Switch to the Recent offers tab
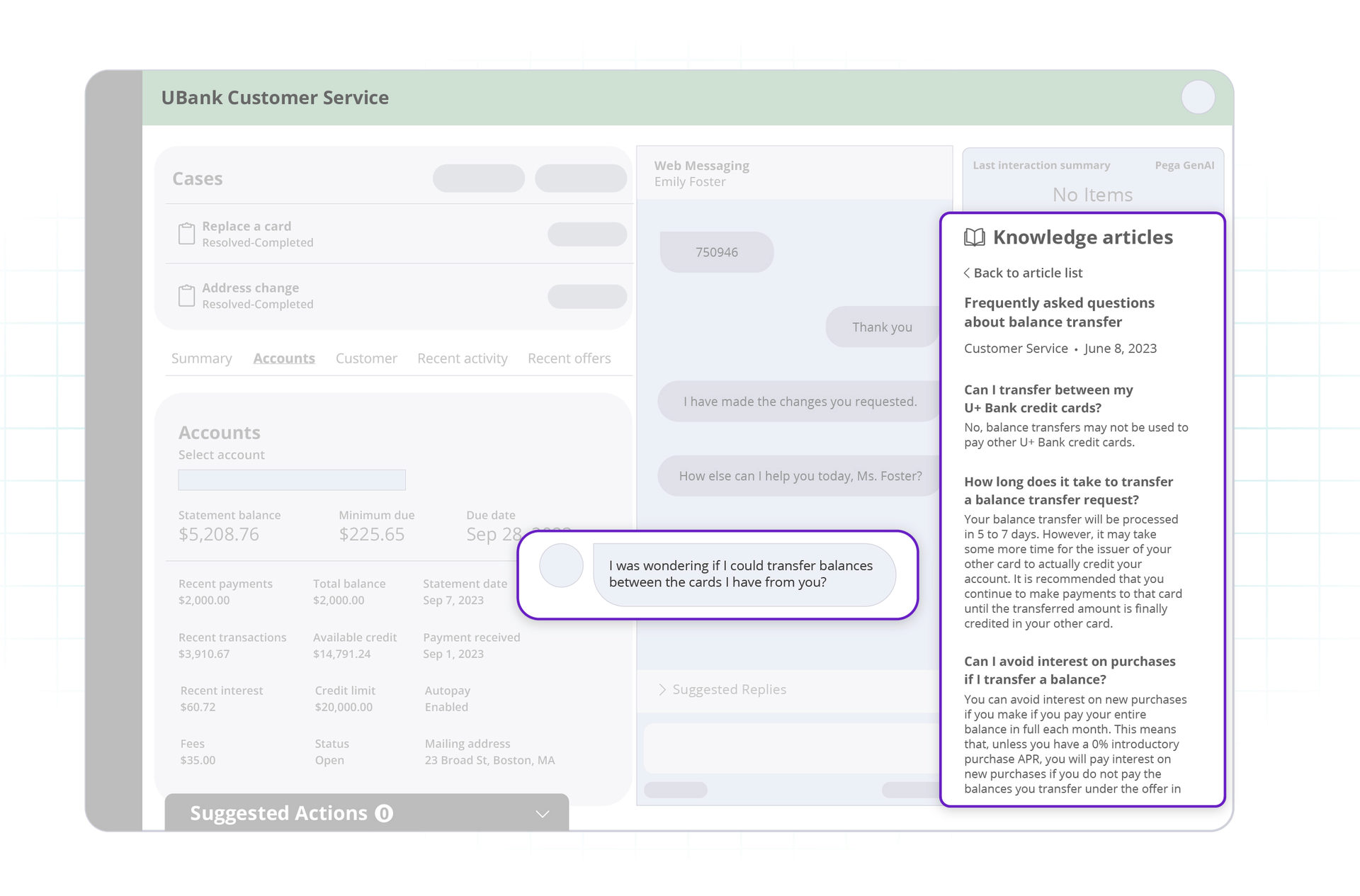Image resolution: width=1360 pixels, height=896 pixels. tap(569, 358)
